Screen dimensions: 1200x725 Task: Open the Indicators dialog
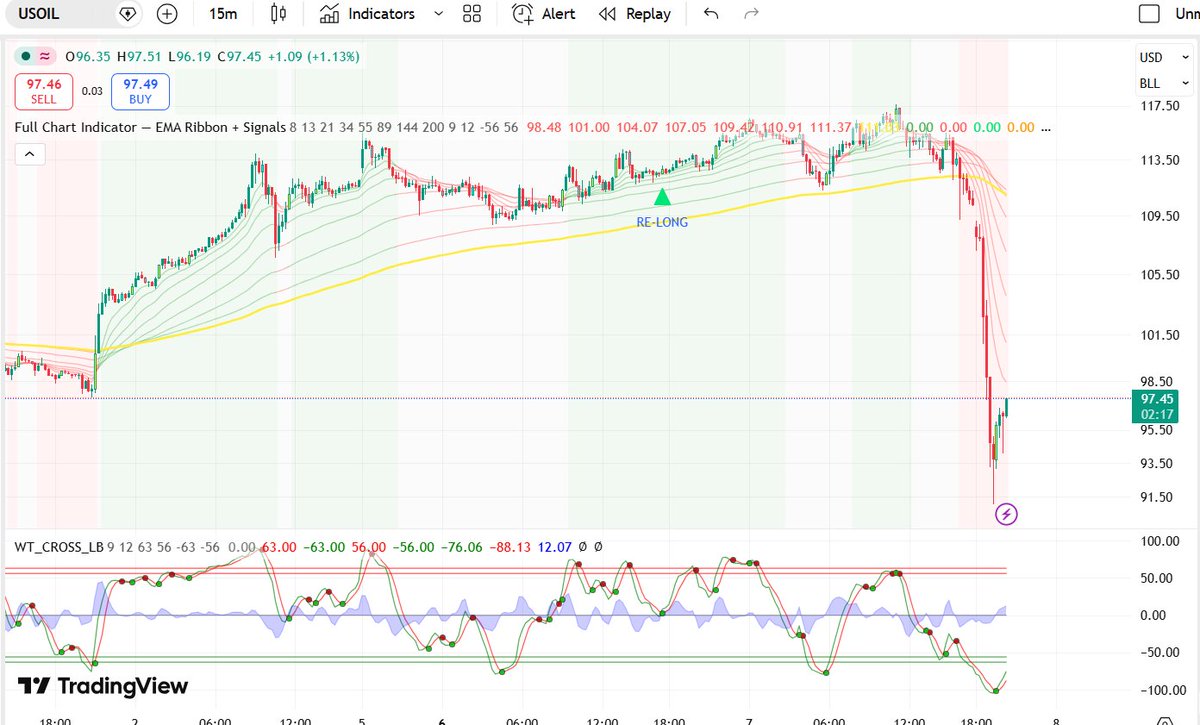click(367, 14)
